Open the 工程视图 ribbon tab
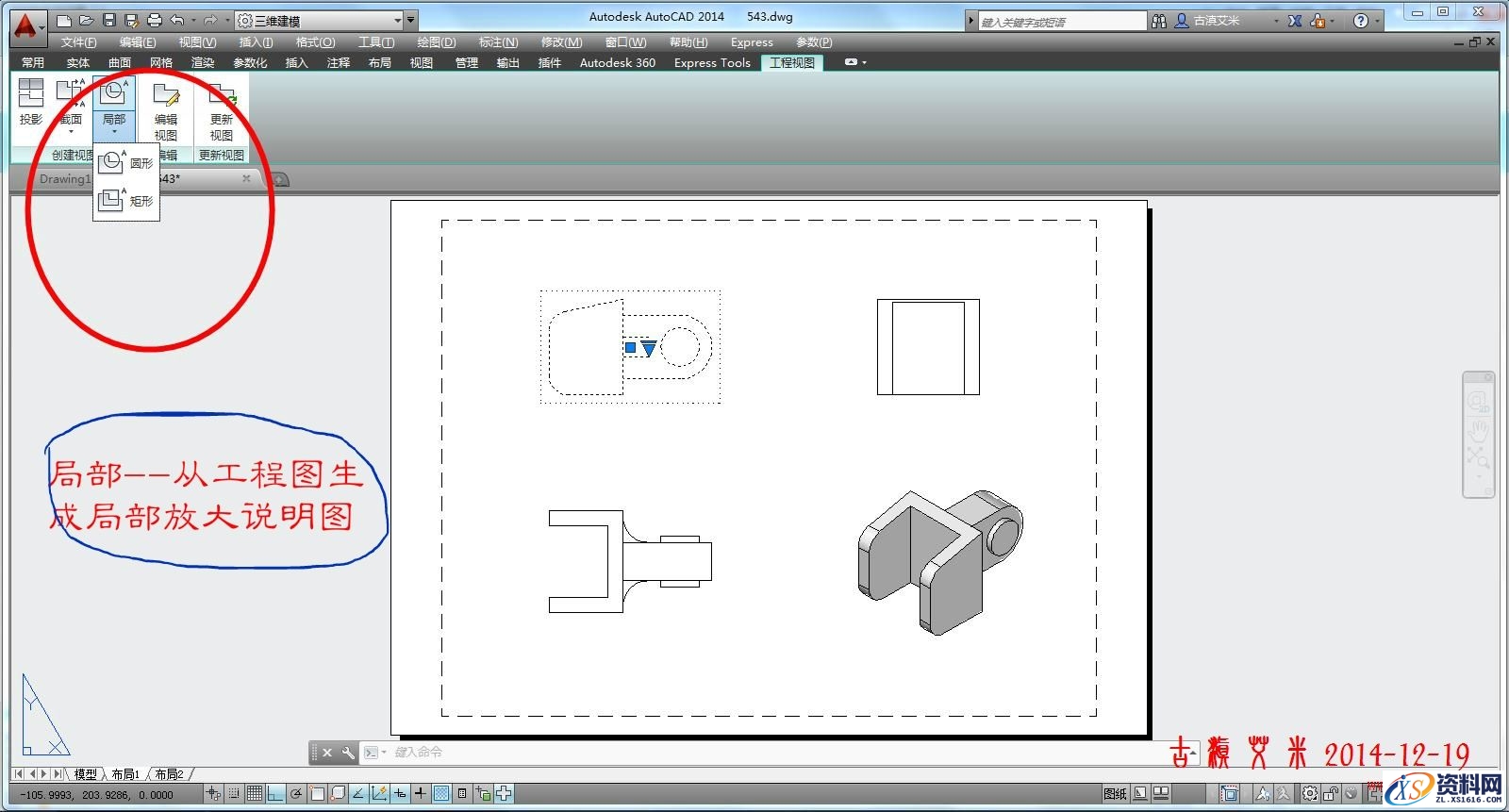This screenshot has width=1509, height=812. pyautogui.click(x=791, y=62)
